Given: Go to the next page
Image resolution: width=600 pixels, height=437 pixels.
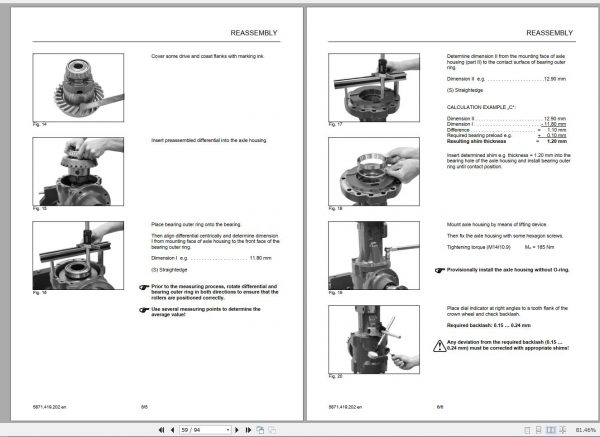Looking at the screenshot, I should [237, 430].
